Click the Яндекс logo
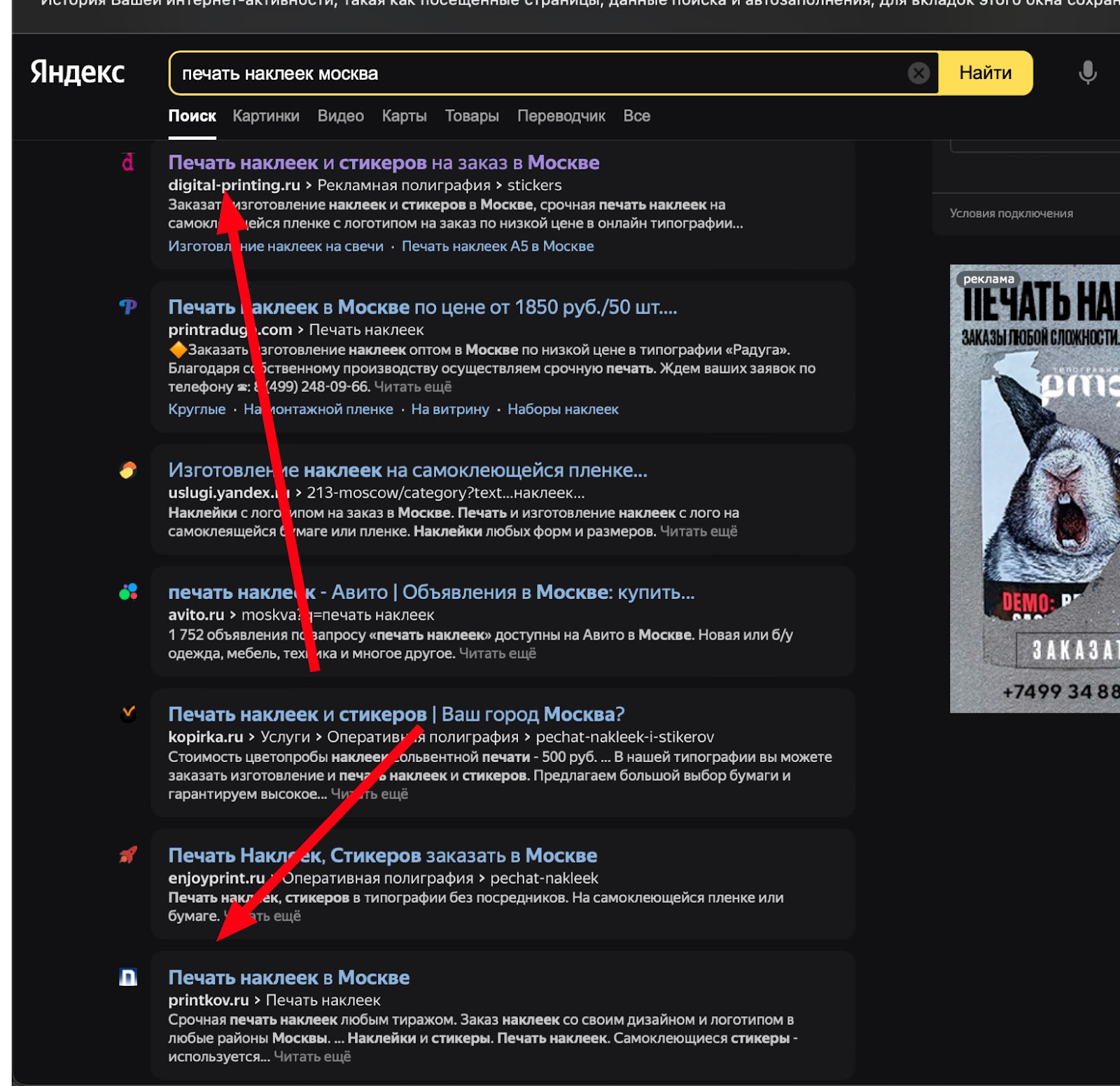 77,72
